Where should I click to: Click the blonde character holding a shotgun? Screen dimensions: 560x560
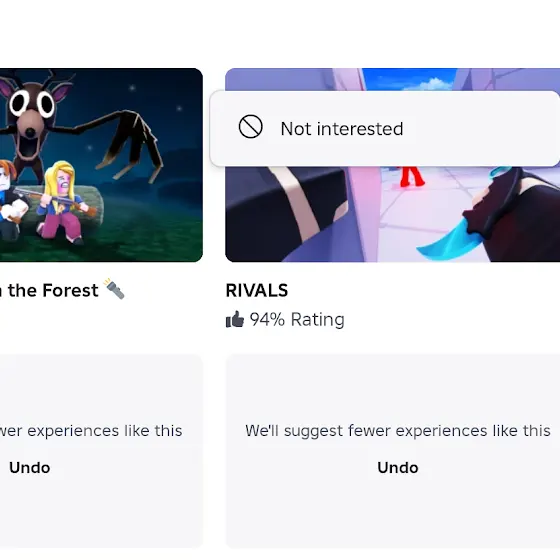click(x=61, y=202)
